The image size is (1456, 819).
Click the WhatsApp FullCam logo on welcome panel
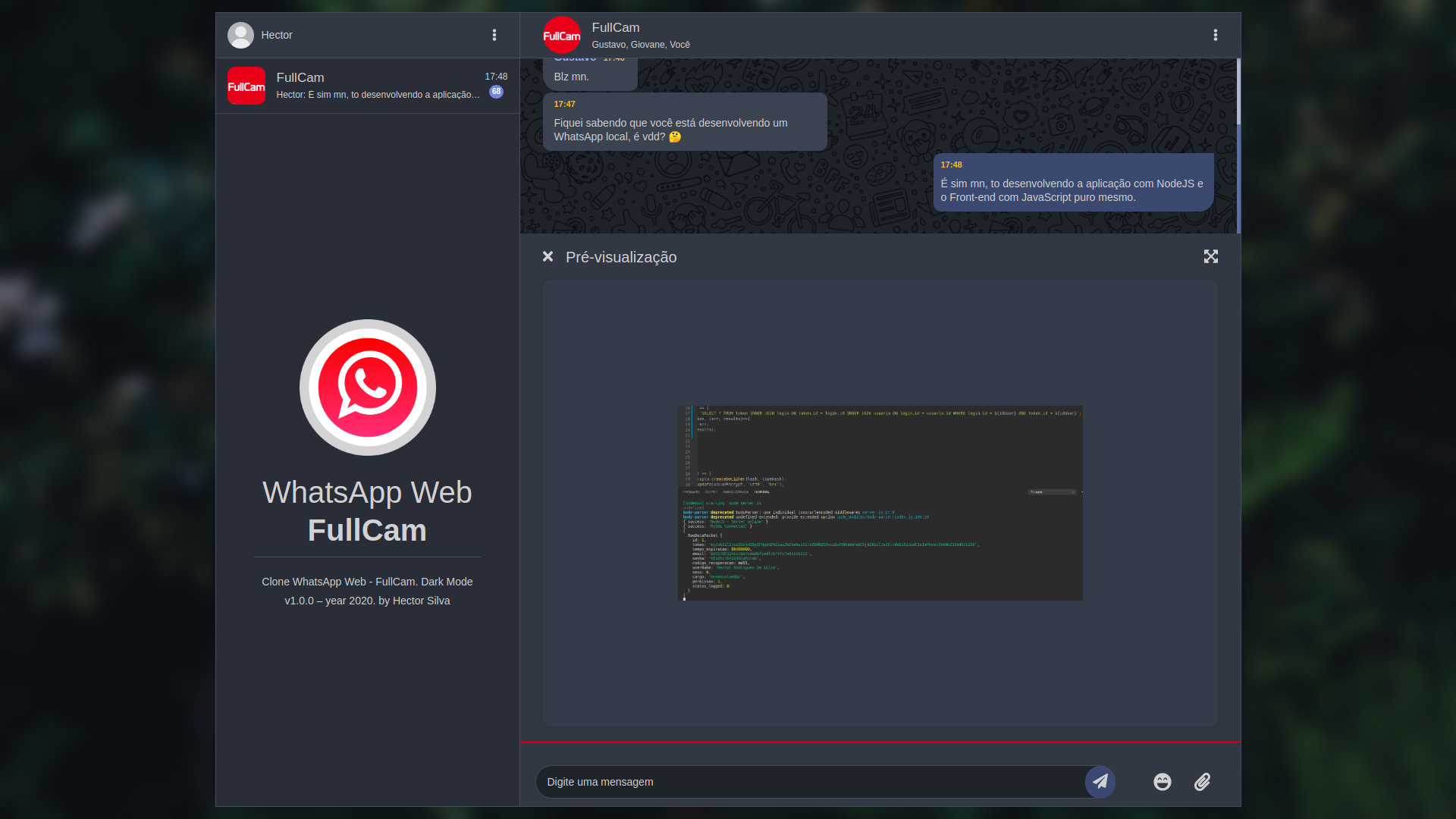point(368,388)
